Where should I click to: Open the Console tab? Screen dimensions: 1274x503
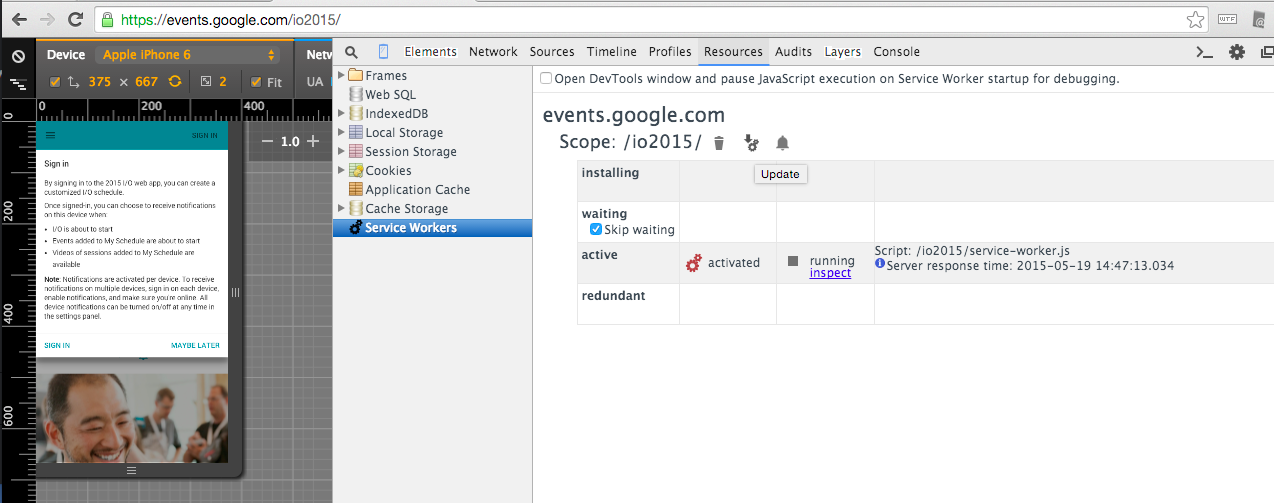[x=897, y=52]
